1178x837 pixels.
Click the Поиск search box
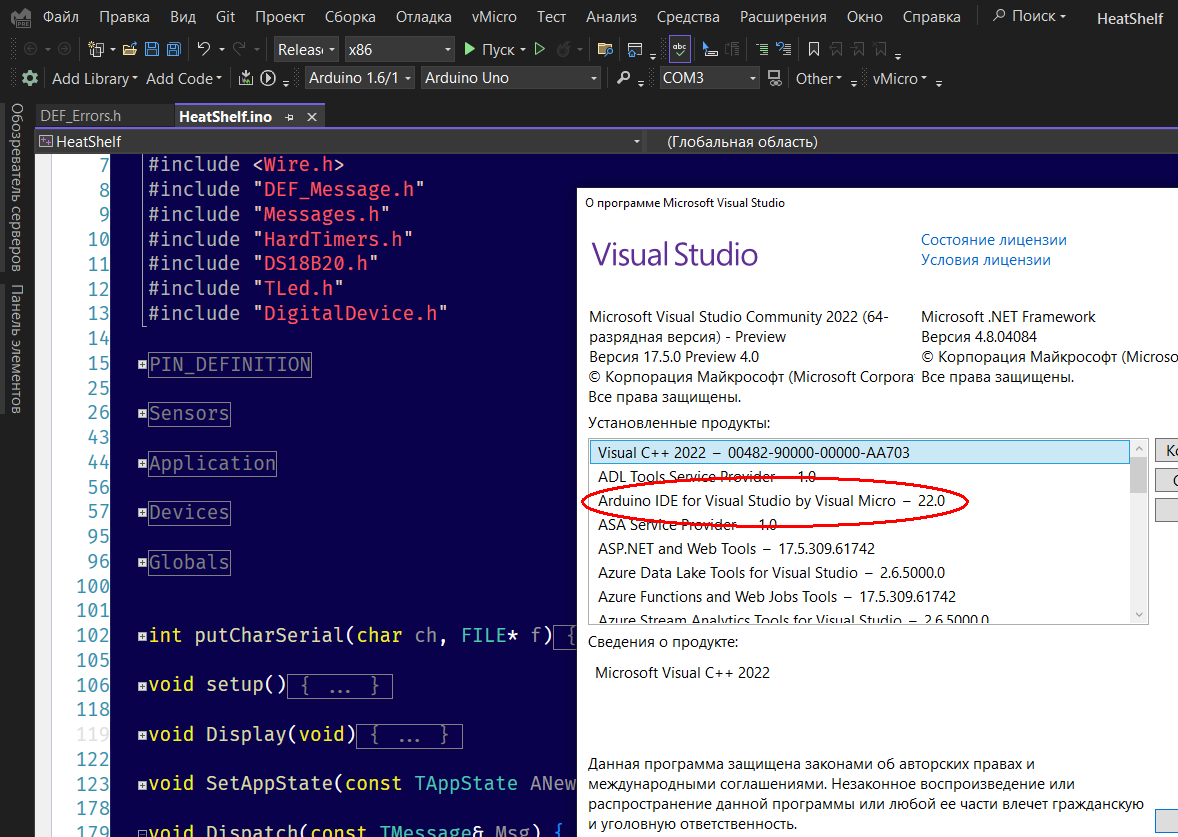point(1029,16)
